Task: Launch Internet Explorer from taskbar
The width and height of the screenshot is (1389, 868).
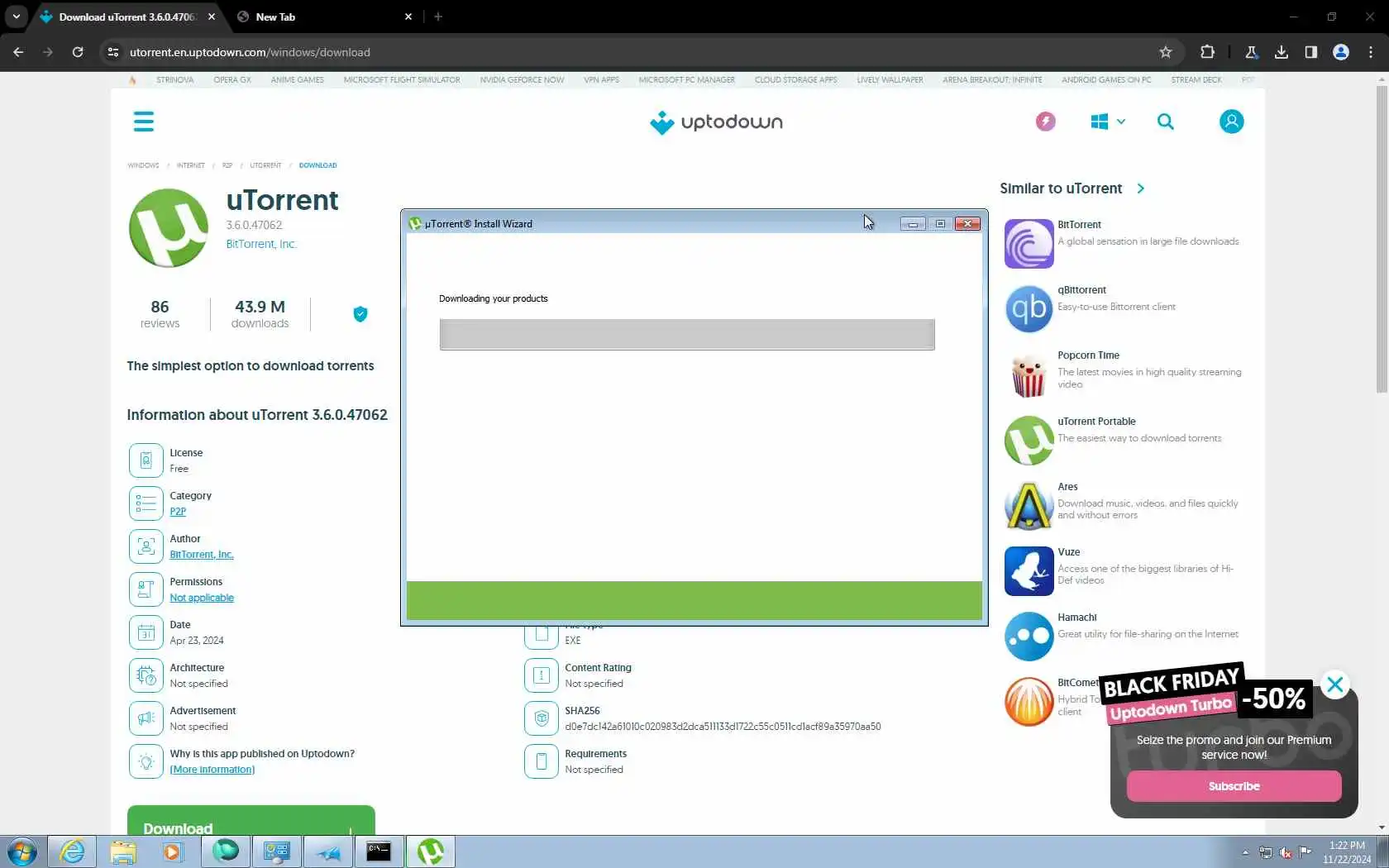Action: [73, 851]
